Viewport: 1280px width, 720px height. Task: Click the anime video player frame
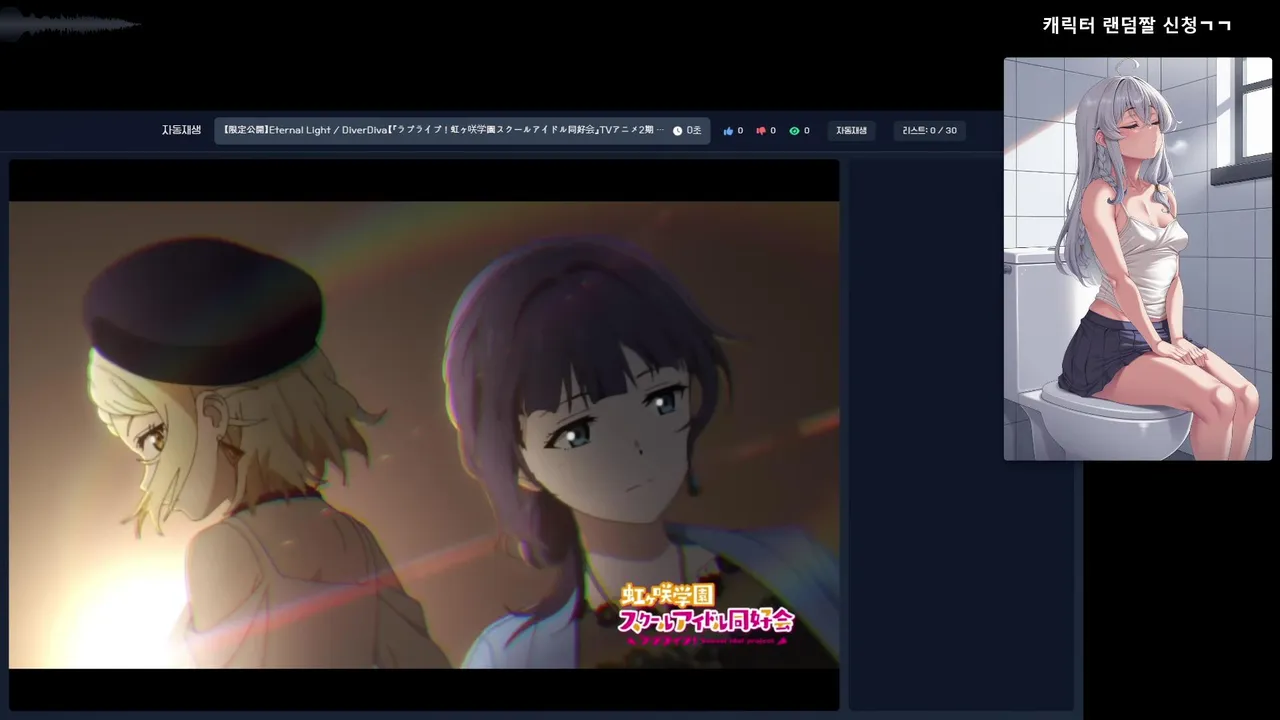pyautogui.click(x=424, y=435)
